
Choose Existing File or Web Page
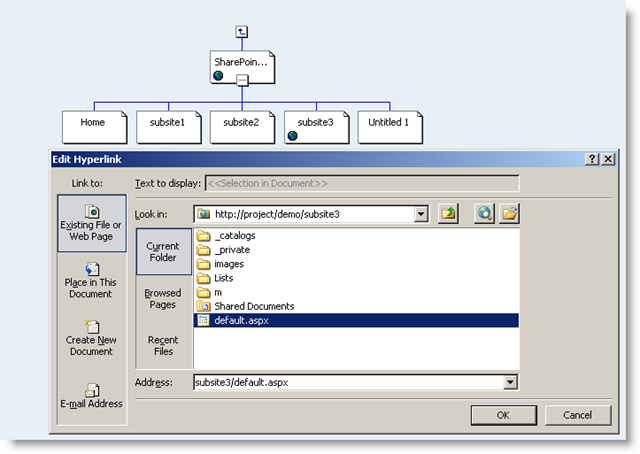tap(92, 223)
